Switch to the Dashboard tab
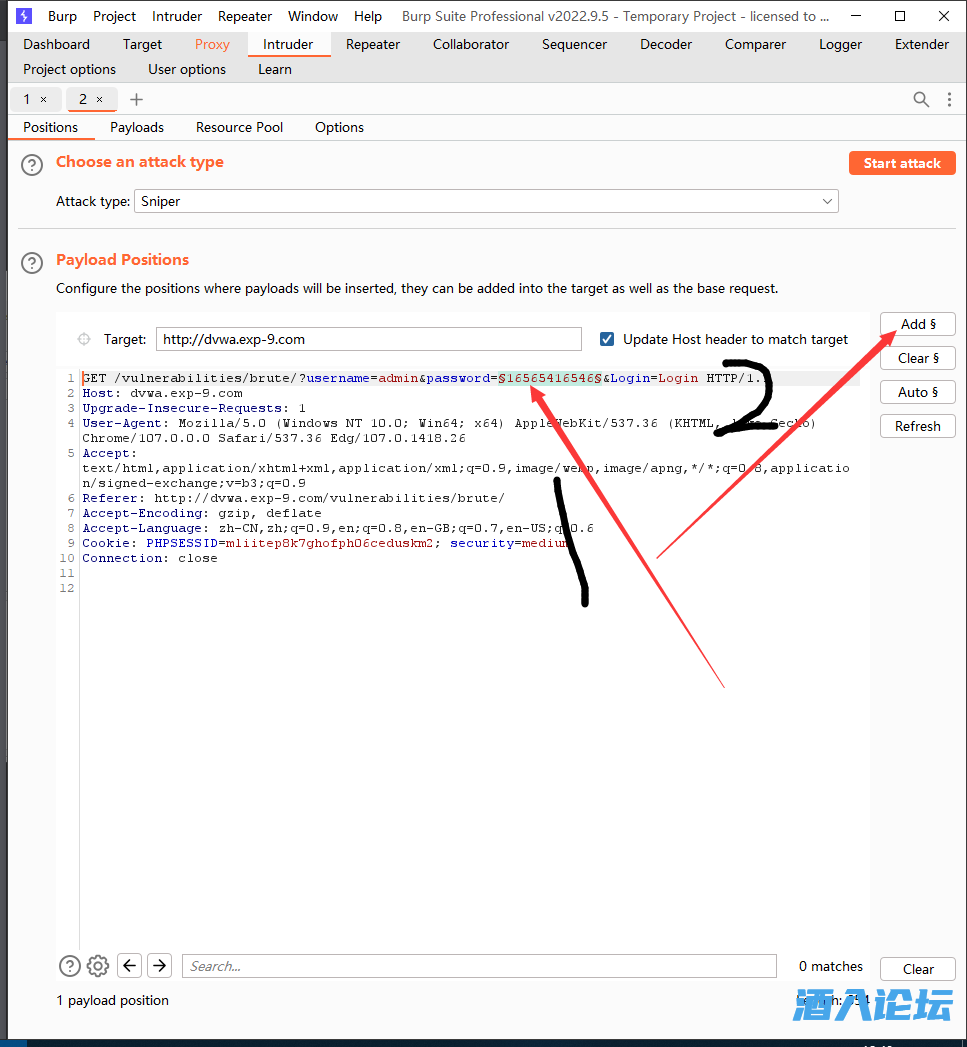 56,44
